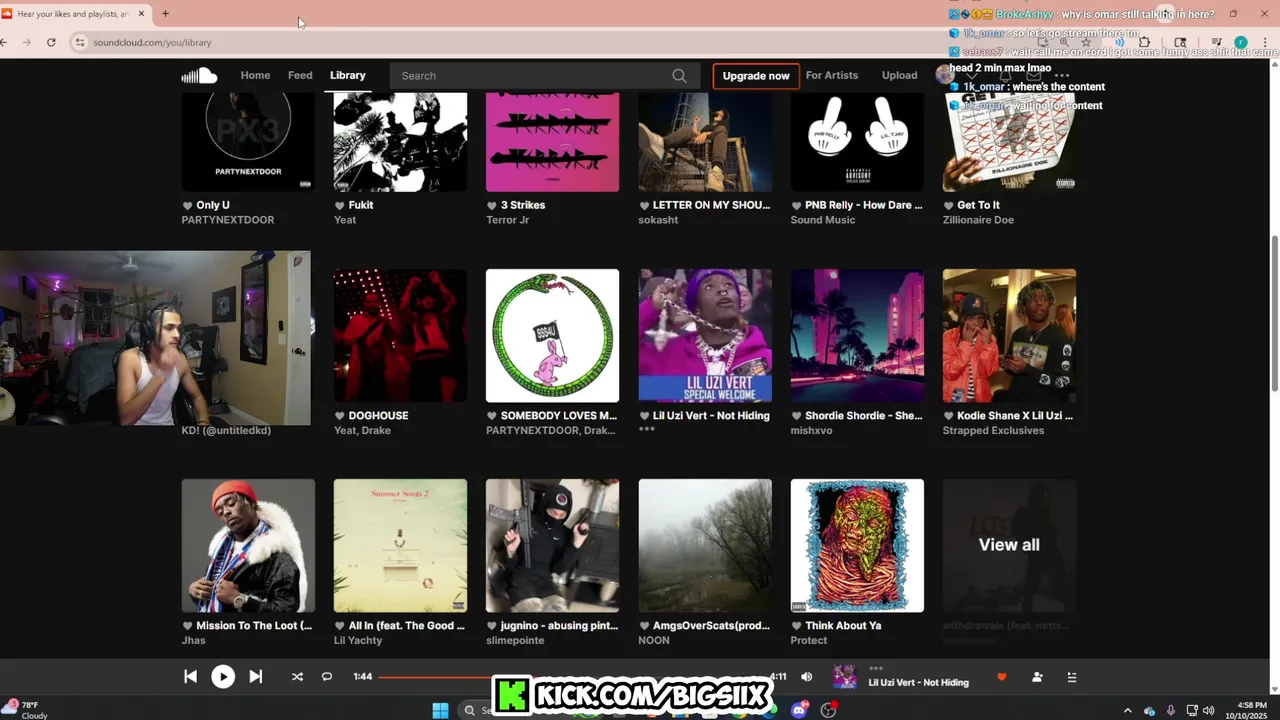The width and height of the screenshot is (1280, 720).
Task: Go to the Upload page
Action: (899, 75)
